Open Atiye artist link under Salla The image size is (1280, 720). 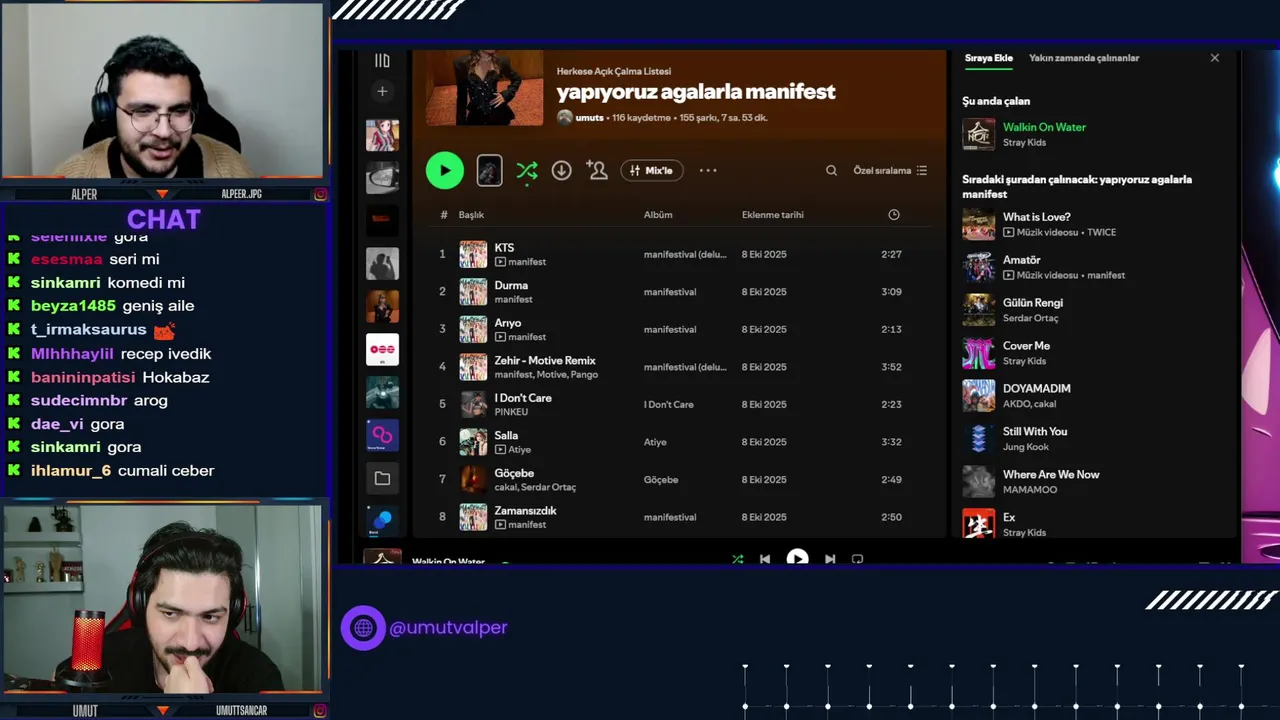[519, 450]
